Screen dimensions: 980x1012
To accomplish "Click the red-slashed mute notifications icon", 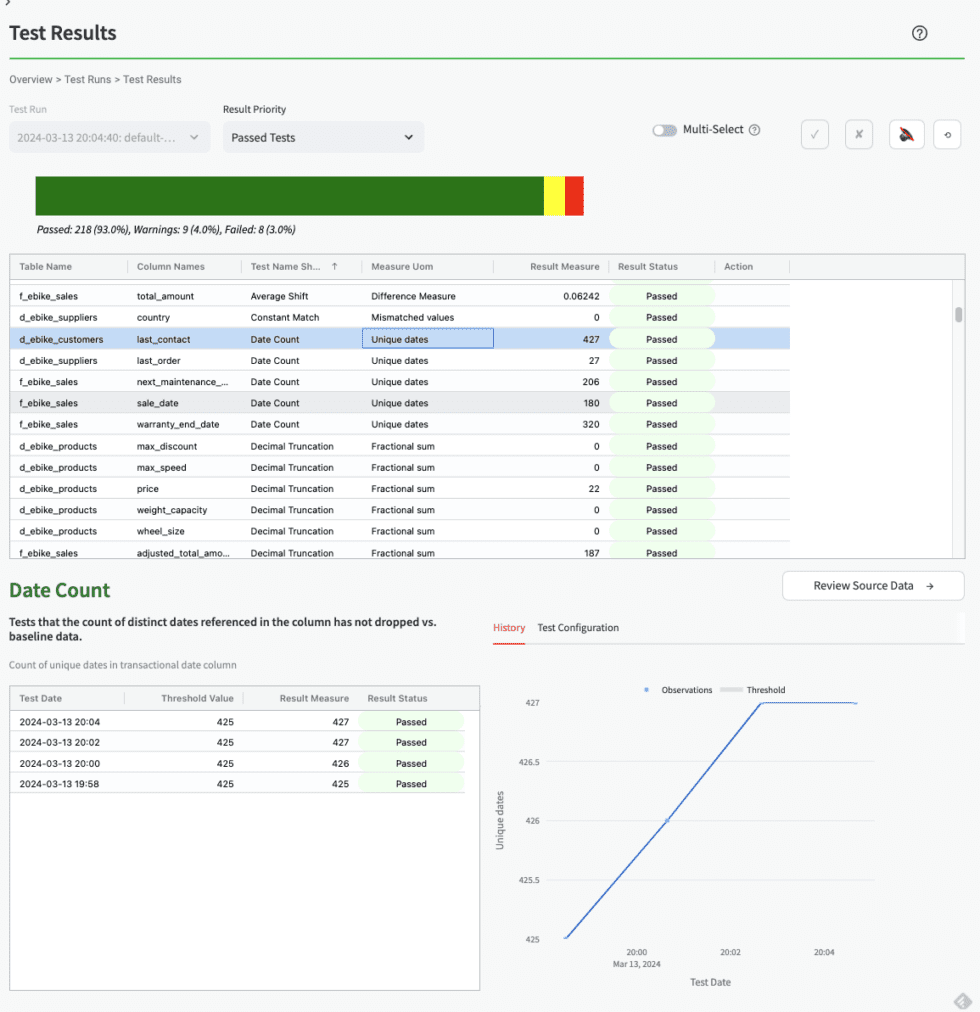I will [x=906, y=134].
